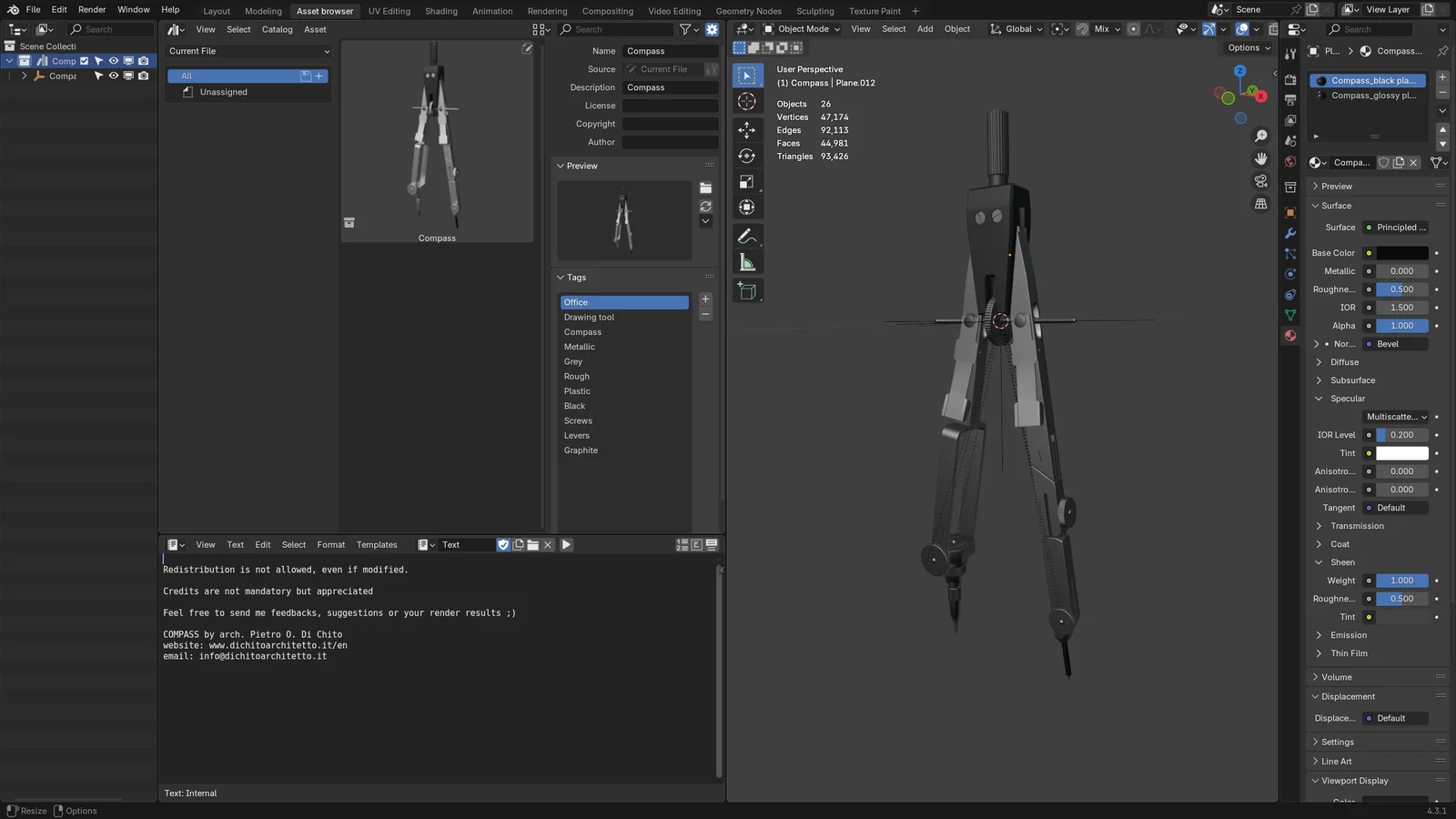This screenshot has height=819, width=1456.
Task: Open the Current File source dropdown
Action: coord(670,68)
